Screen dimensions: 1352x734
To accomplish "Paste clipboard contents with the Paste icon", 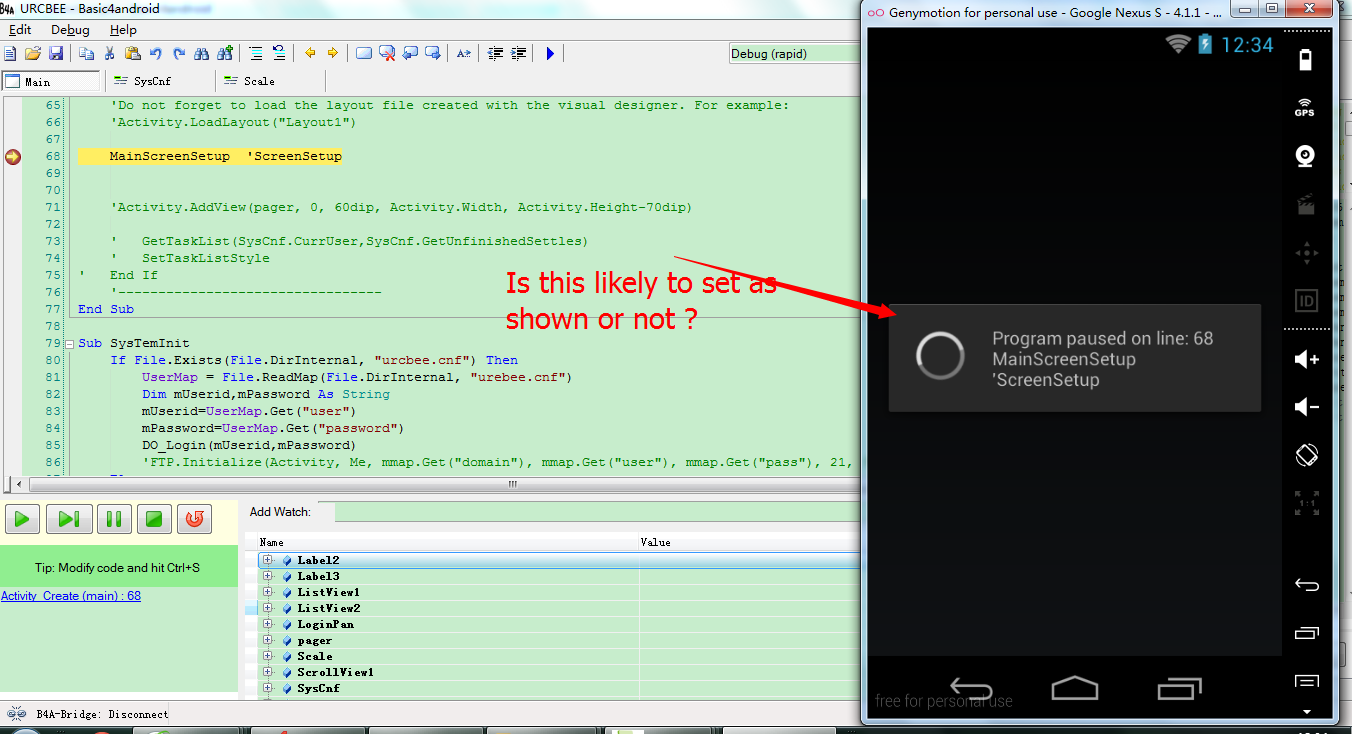I will click(131, 53).
